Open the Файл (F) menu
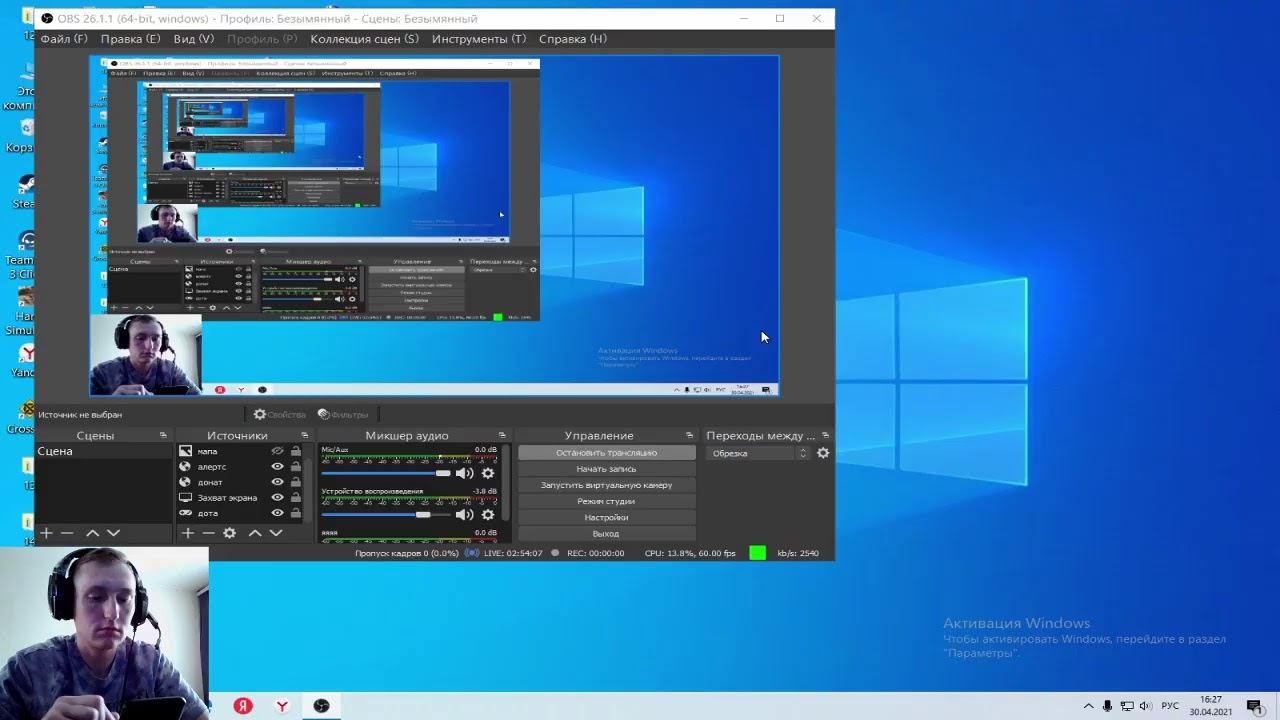 pyautogui.click(x=64, y=39)
